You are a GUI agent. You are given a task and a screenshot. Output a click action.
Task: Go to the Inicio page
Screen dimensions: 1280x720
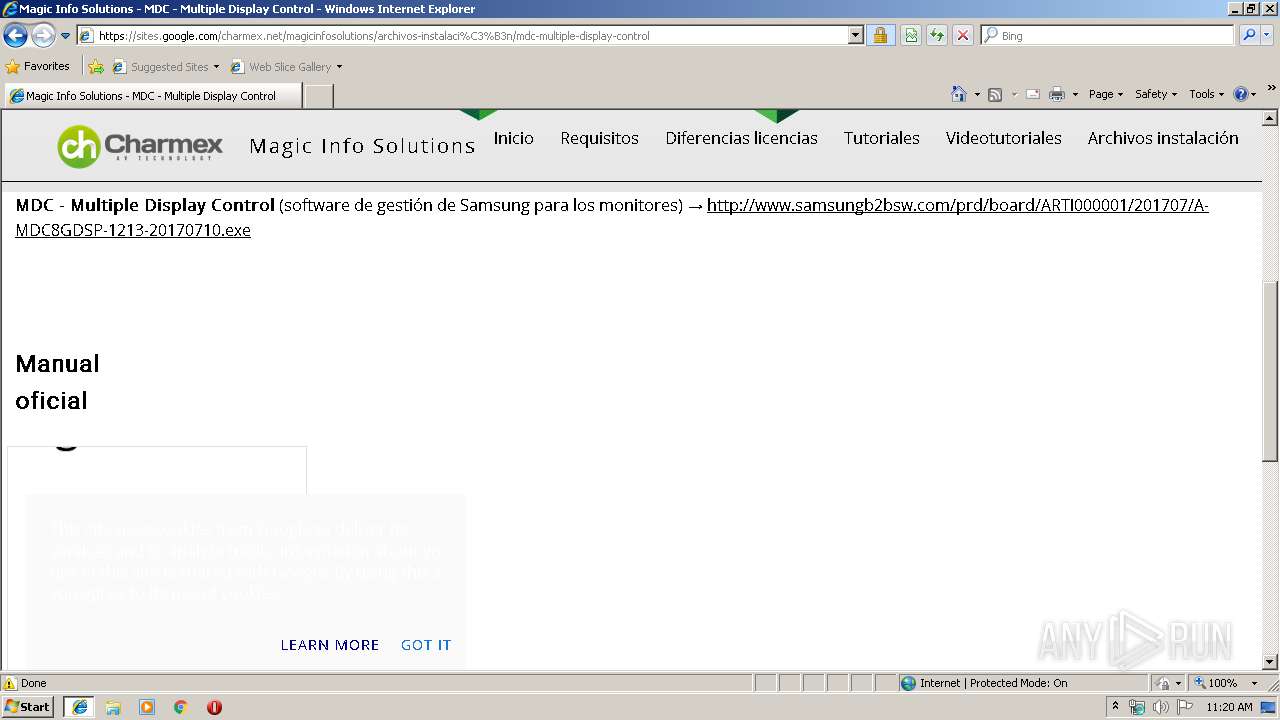click(x=514, y=138)
